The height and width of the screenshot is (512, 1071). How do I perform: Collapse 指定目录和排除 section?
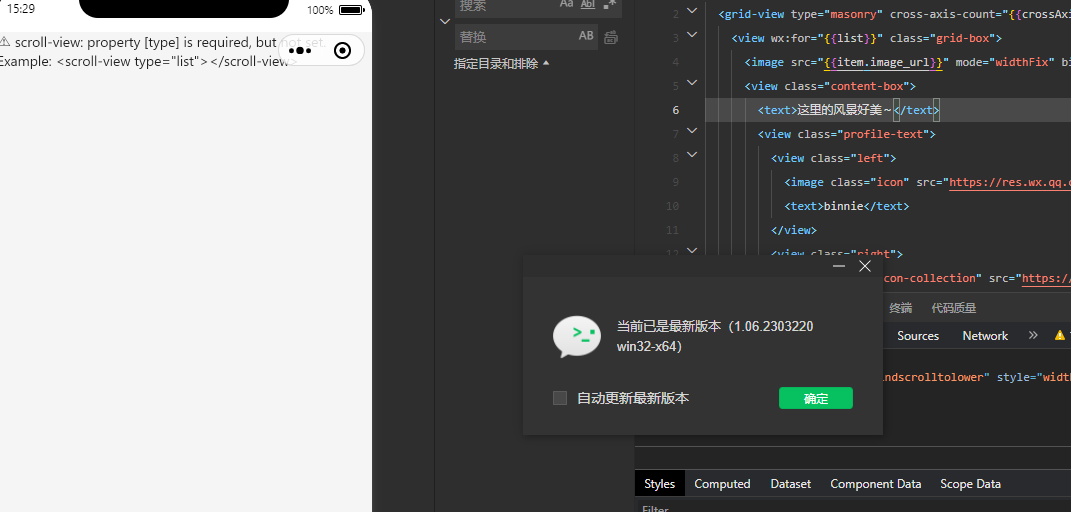[501, 63]
